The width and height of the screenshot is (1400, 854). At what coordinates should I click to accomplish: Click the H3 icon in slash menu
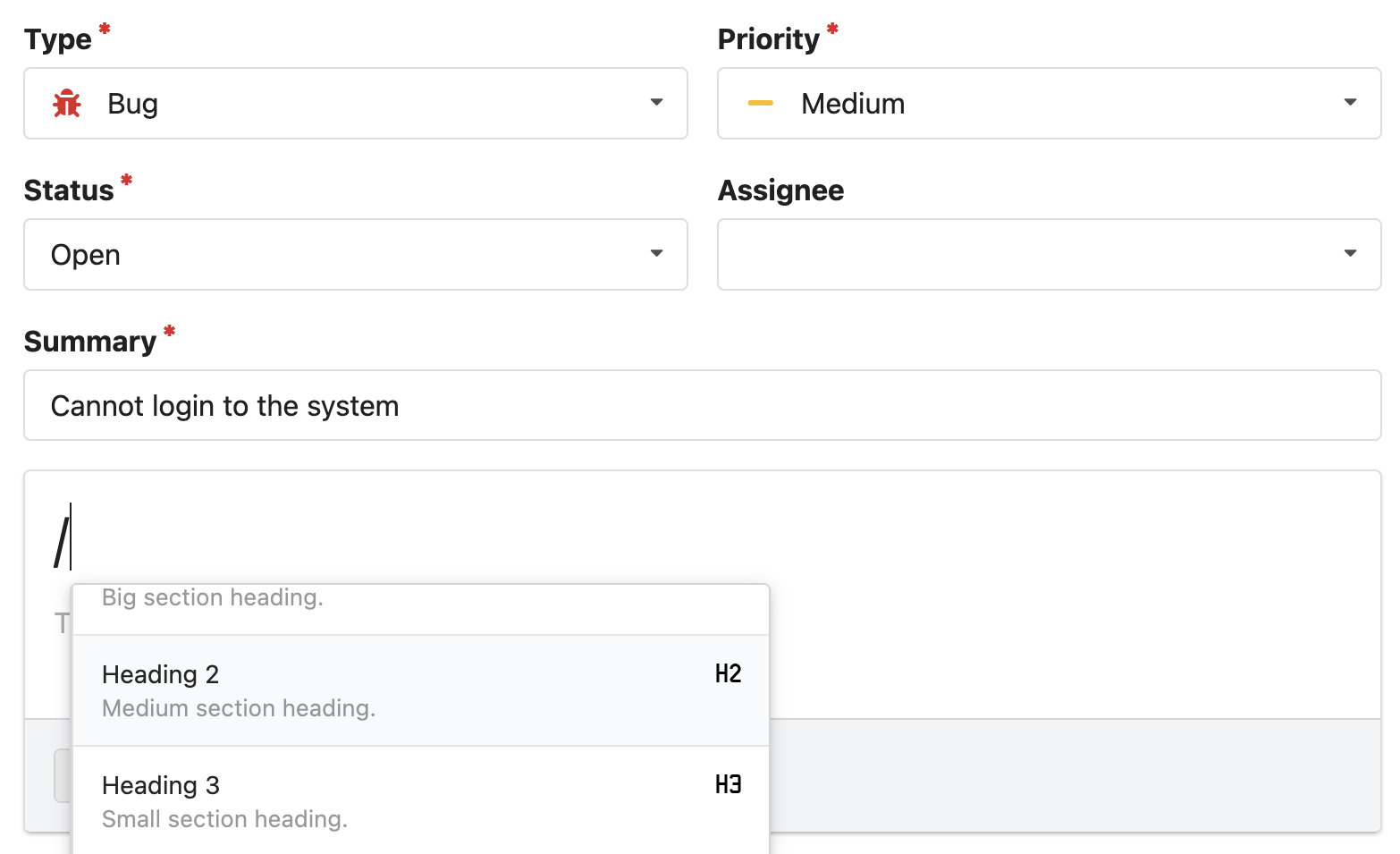click(728, 785)
